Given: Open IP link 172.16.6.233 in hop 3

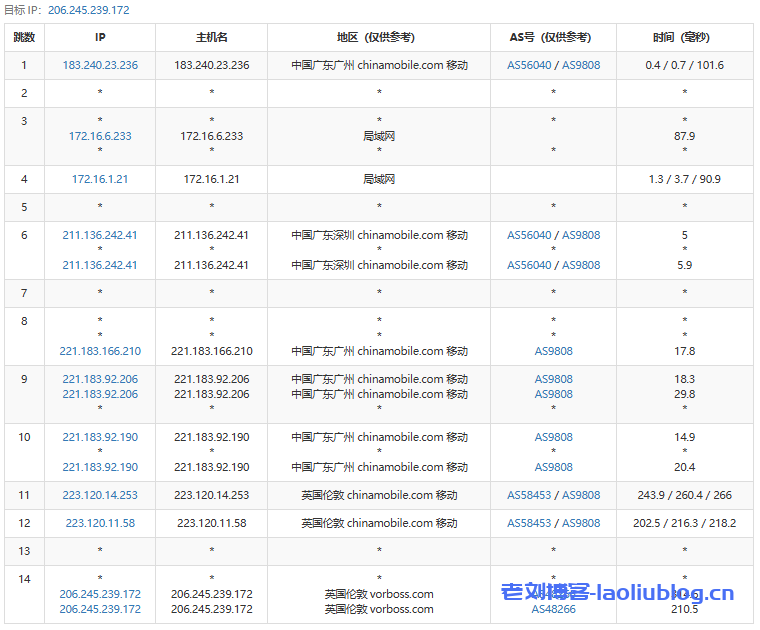Looking at the screenshot, I should point(100,136).
